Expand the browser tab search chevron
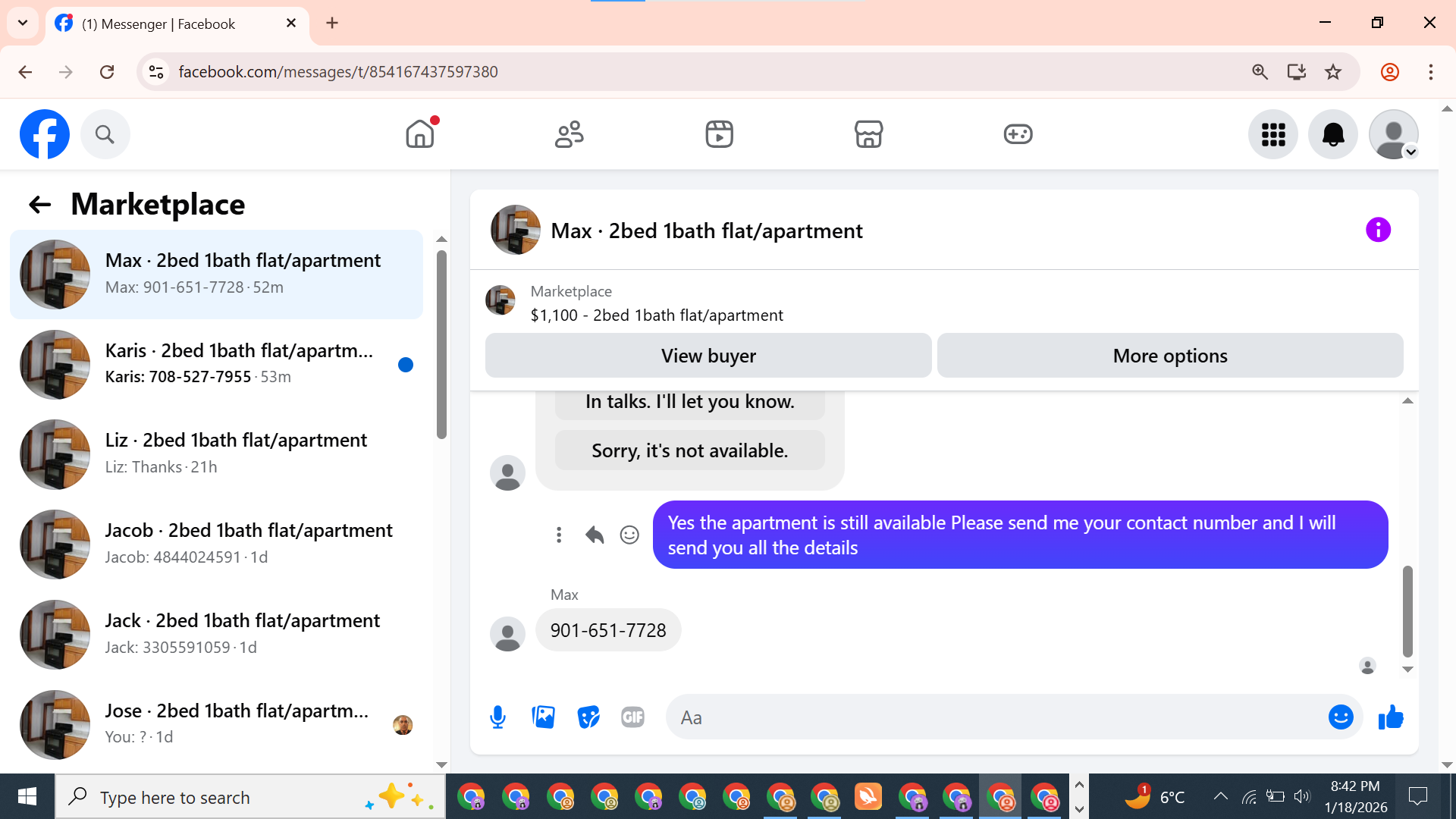Viewport: 1456px width, 819px height. point(23,23)
